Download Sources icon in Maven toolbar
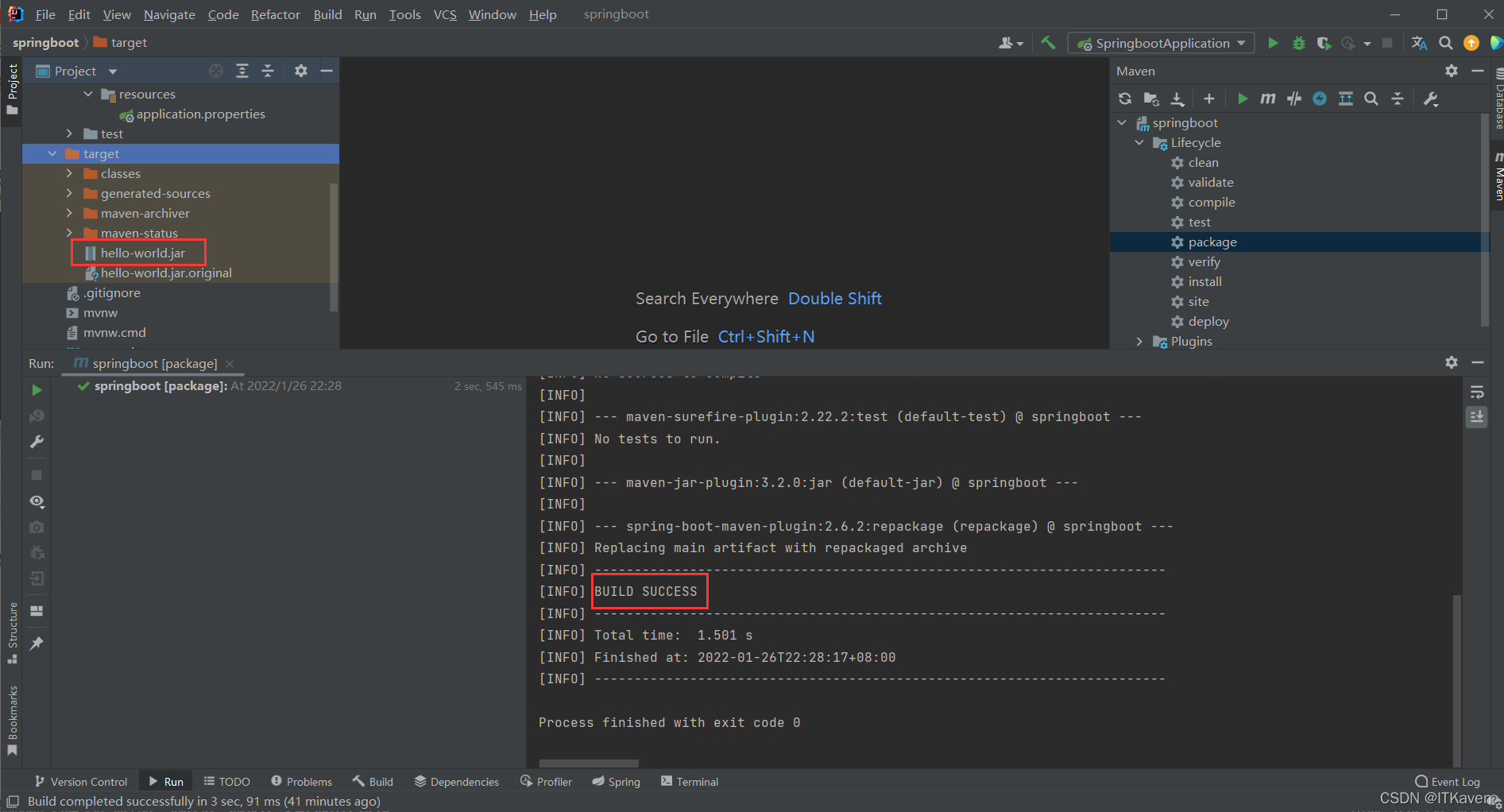The image size is (1504, 812). [x=1177, y=99]
